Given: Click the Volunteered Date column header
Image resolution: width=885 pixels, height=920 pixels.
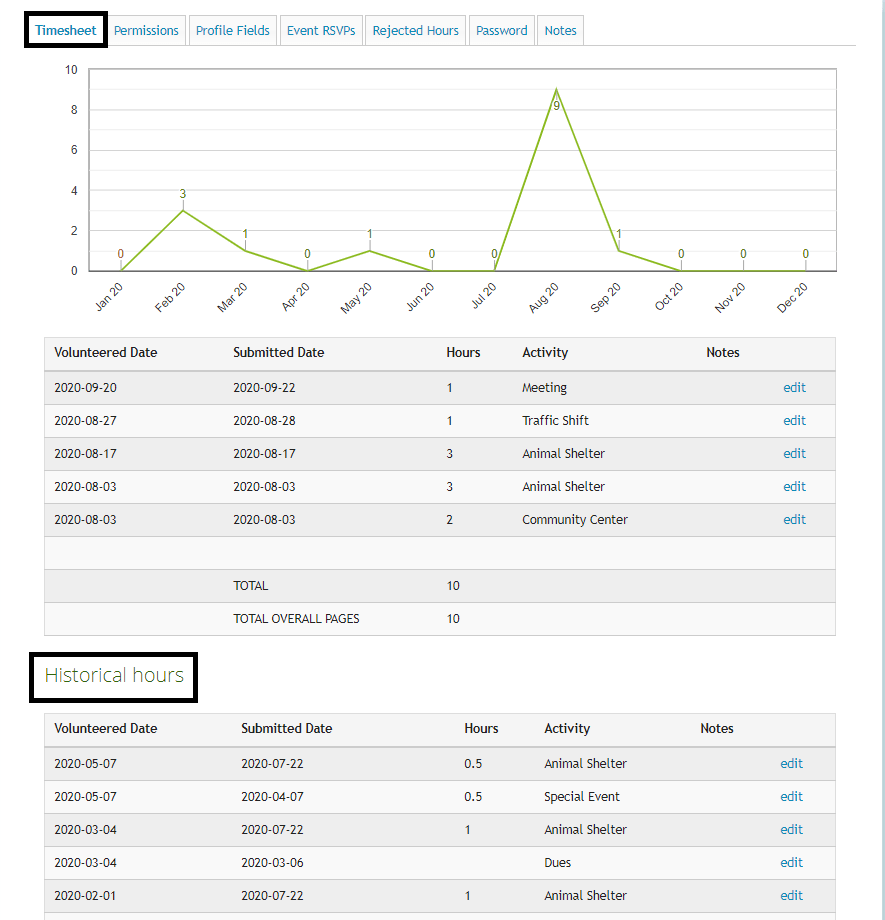Looking at the screenshot, I should (105, 352).
